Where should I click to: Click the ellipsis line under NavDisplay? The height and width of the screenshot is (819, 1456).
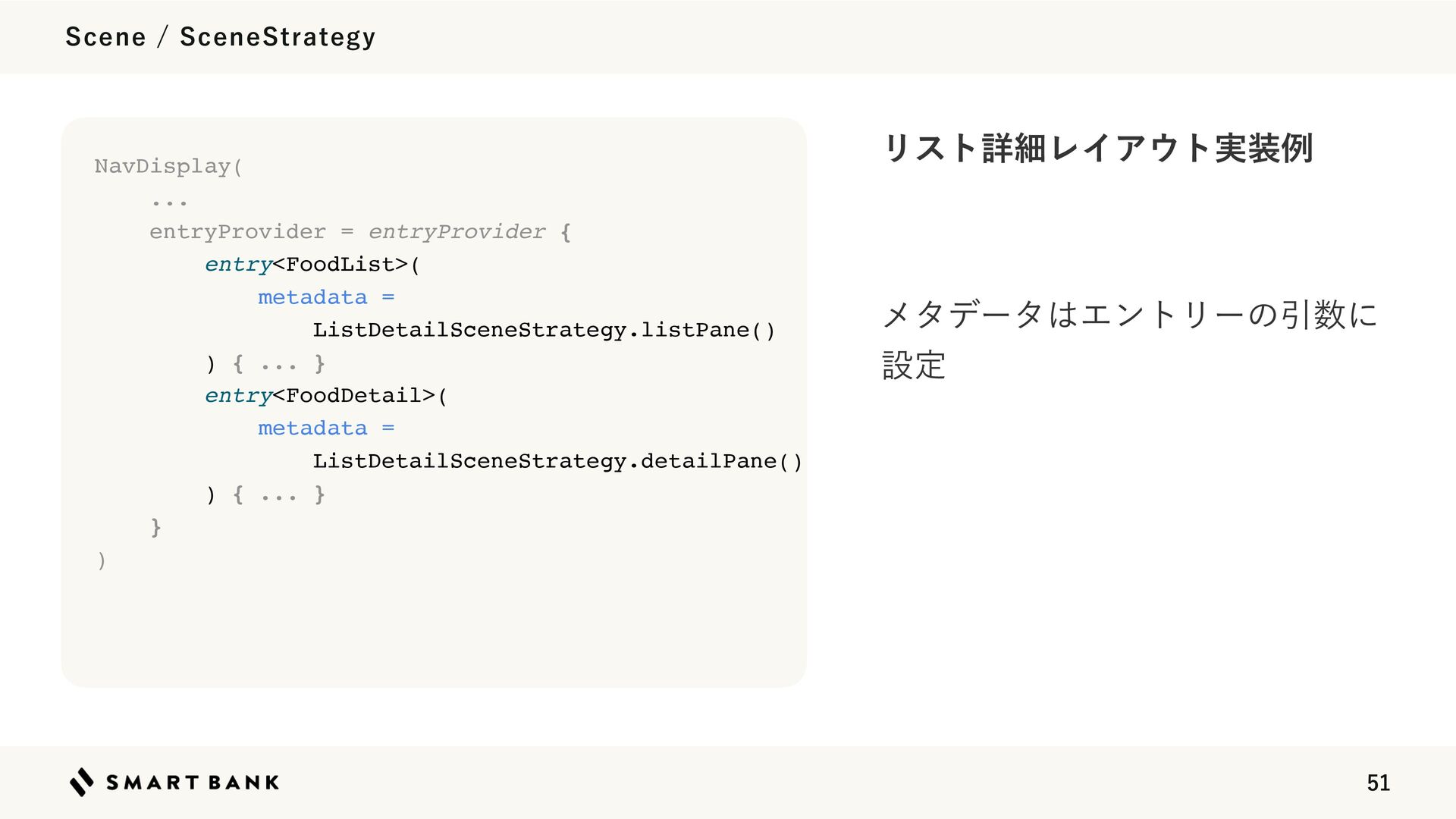click(169, 202)
